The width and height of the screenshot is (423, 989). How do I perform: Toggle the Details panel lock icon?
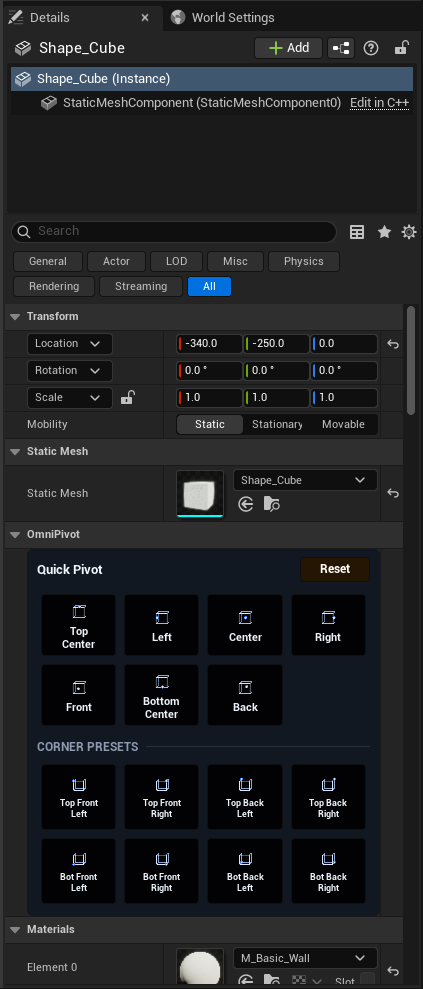coord(401,48)
